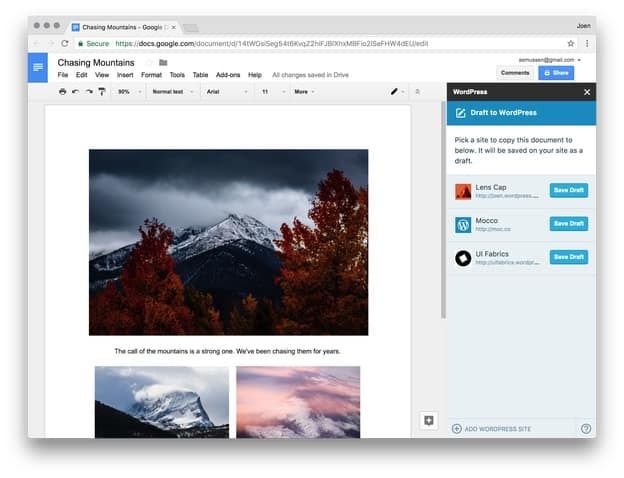The height and width of the screenshot is (478, 624).
Task: Select the paint format tool
Action: 101,92
